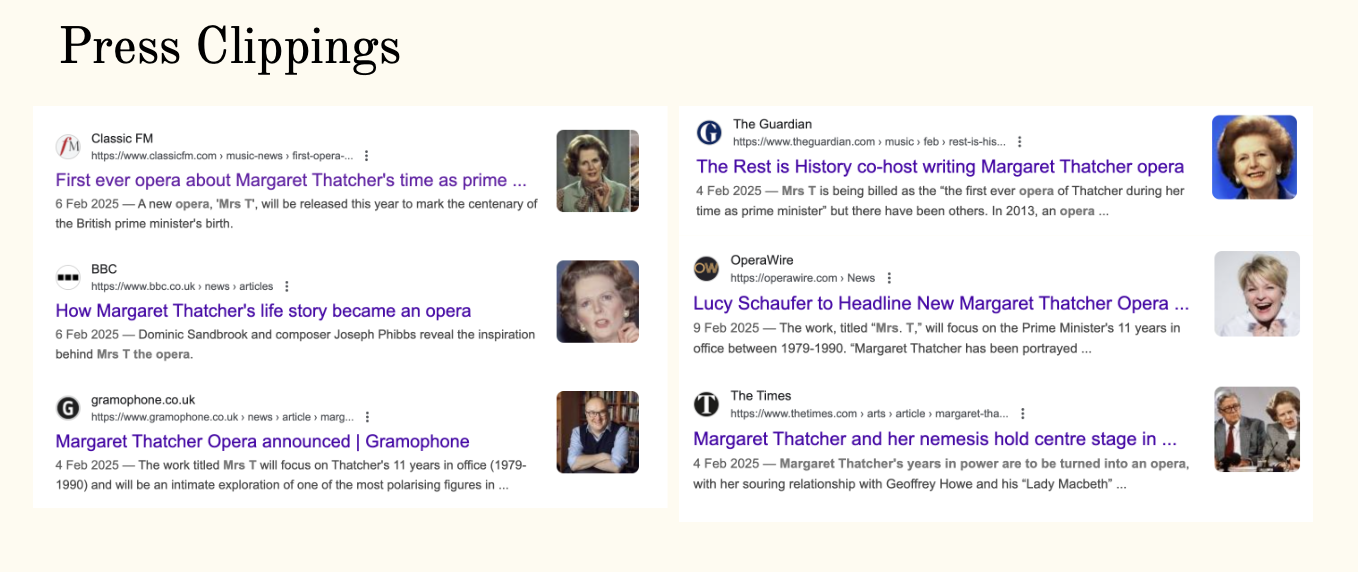Open the three-dot menu beside Guardian URL
This screenshot has height=572, width=1358.
click(x=1019, y=142)
